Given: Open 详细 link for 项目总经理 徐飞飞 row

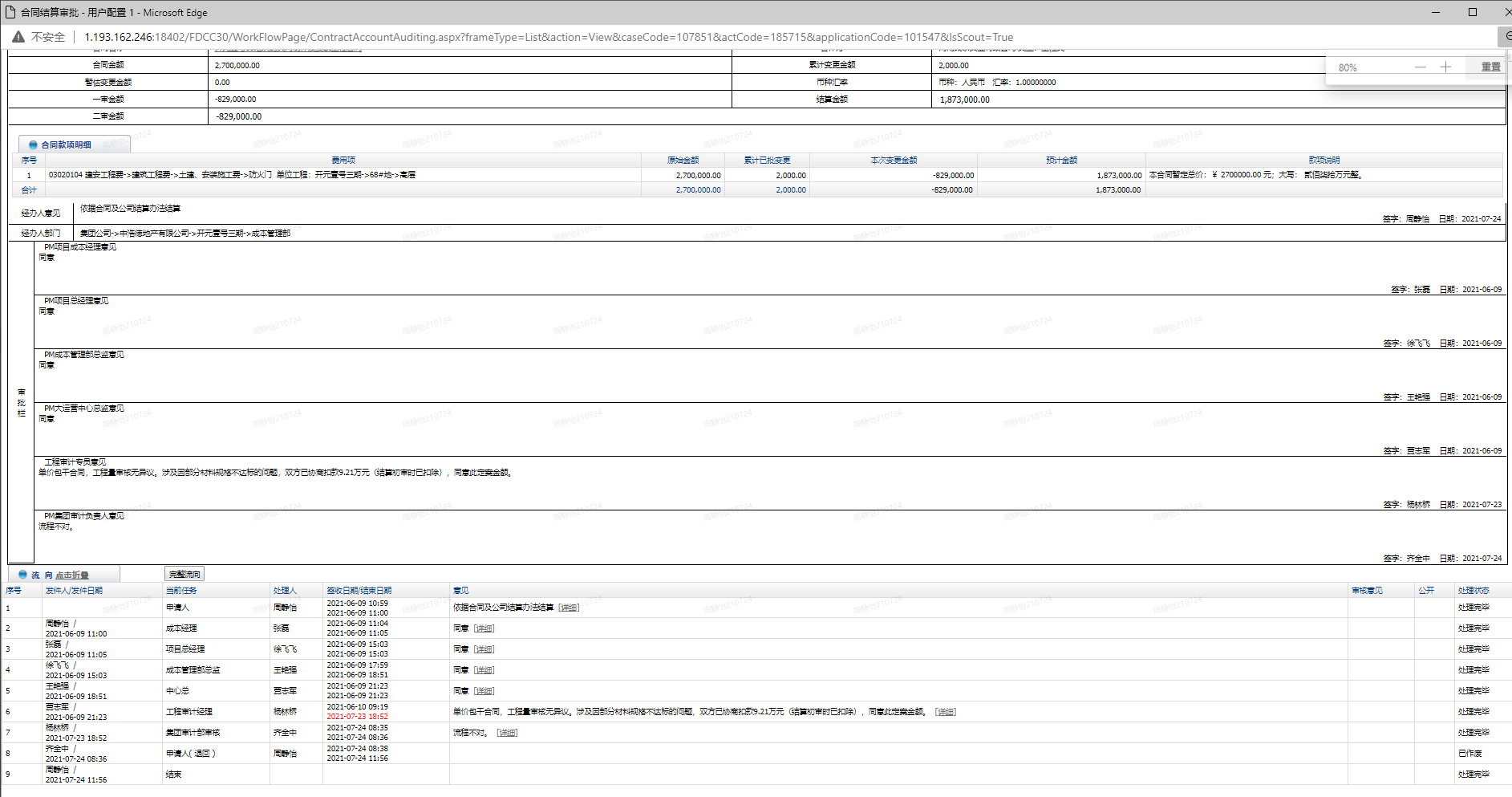Looking at the screenshot, I should pyautogui.click(x=484, y=649).
